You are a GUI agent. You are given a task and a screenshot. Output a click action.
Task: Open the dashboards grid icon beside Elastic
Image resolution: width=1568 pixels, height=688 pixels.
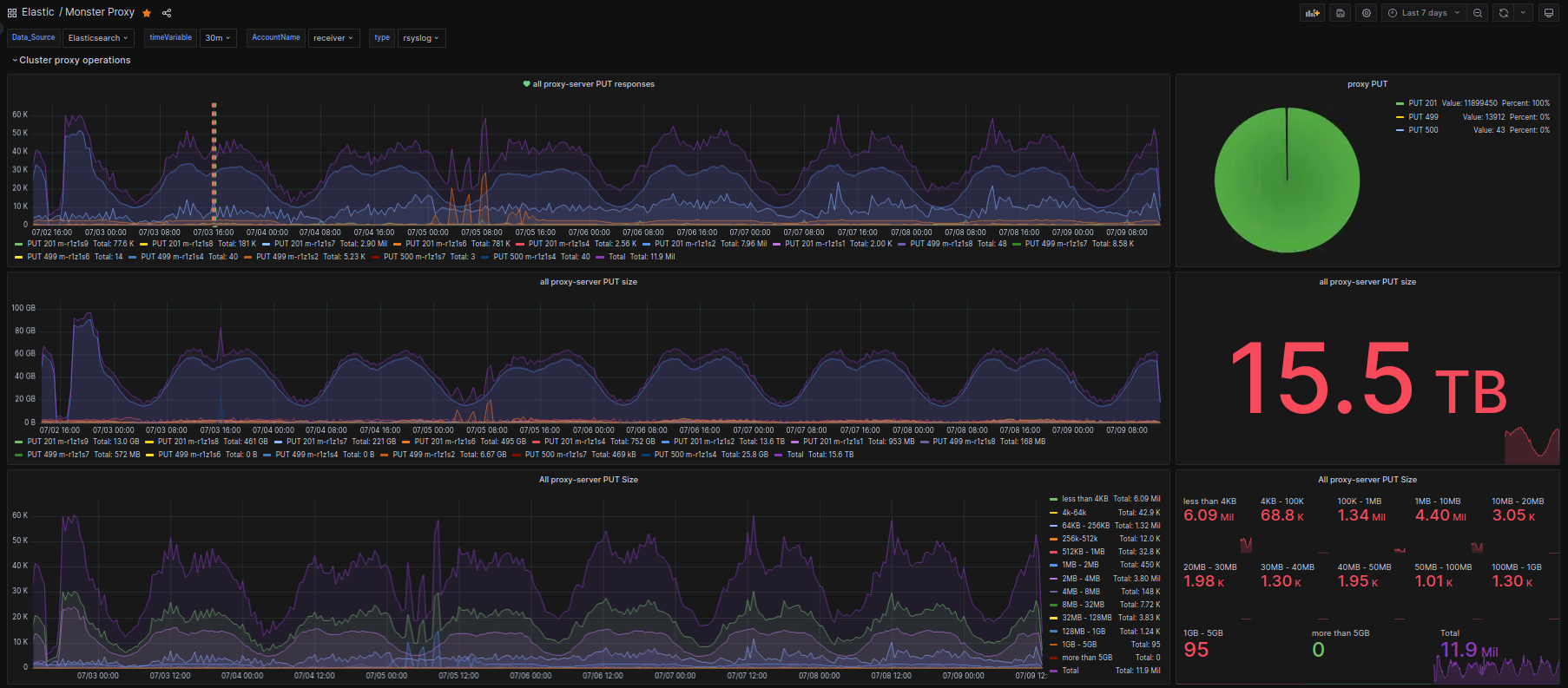(11, 13)
